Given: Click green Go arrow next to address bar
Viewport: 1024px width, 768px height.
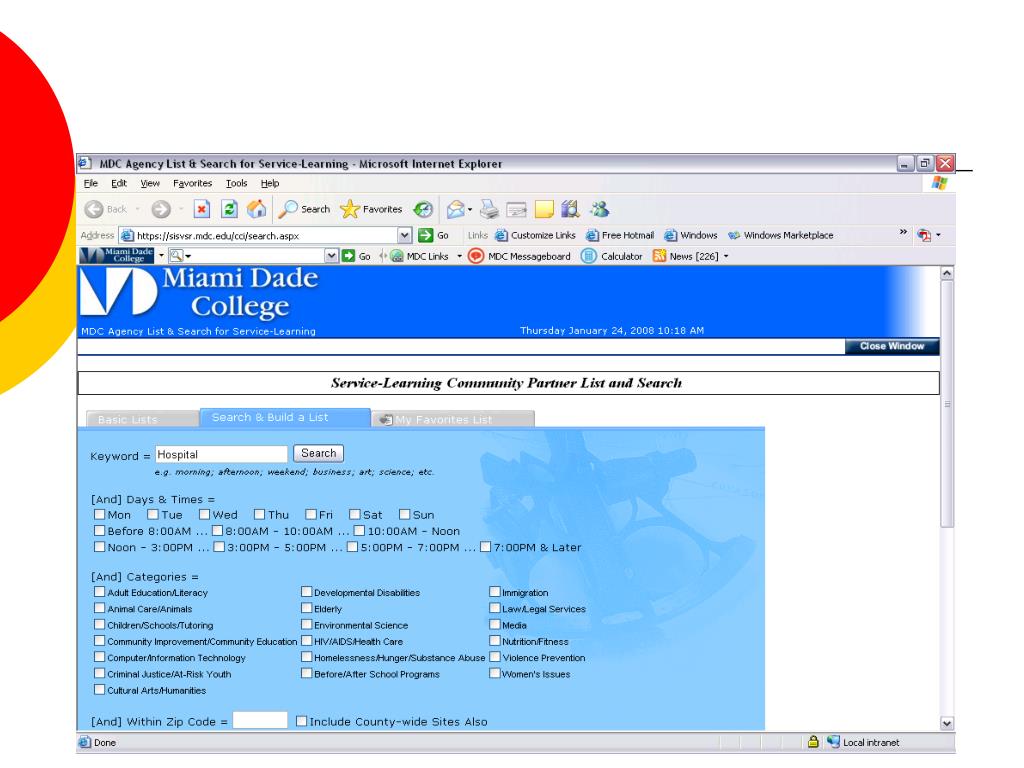Looking at the screenshot, I should click(426, 235).
